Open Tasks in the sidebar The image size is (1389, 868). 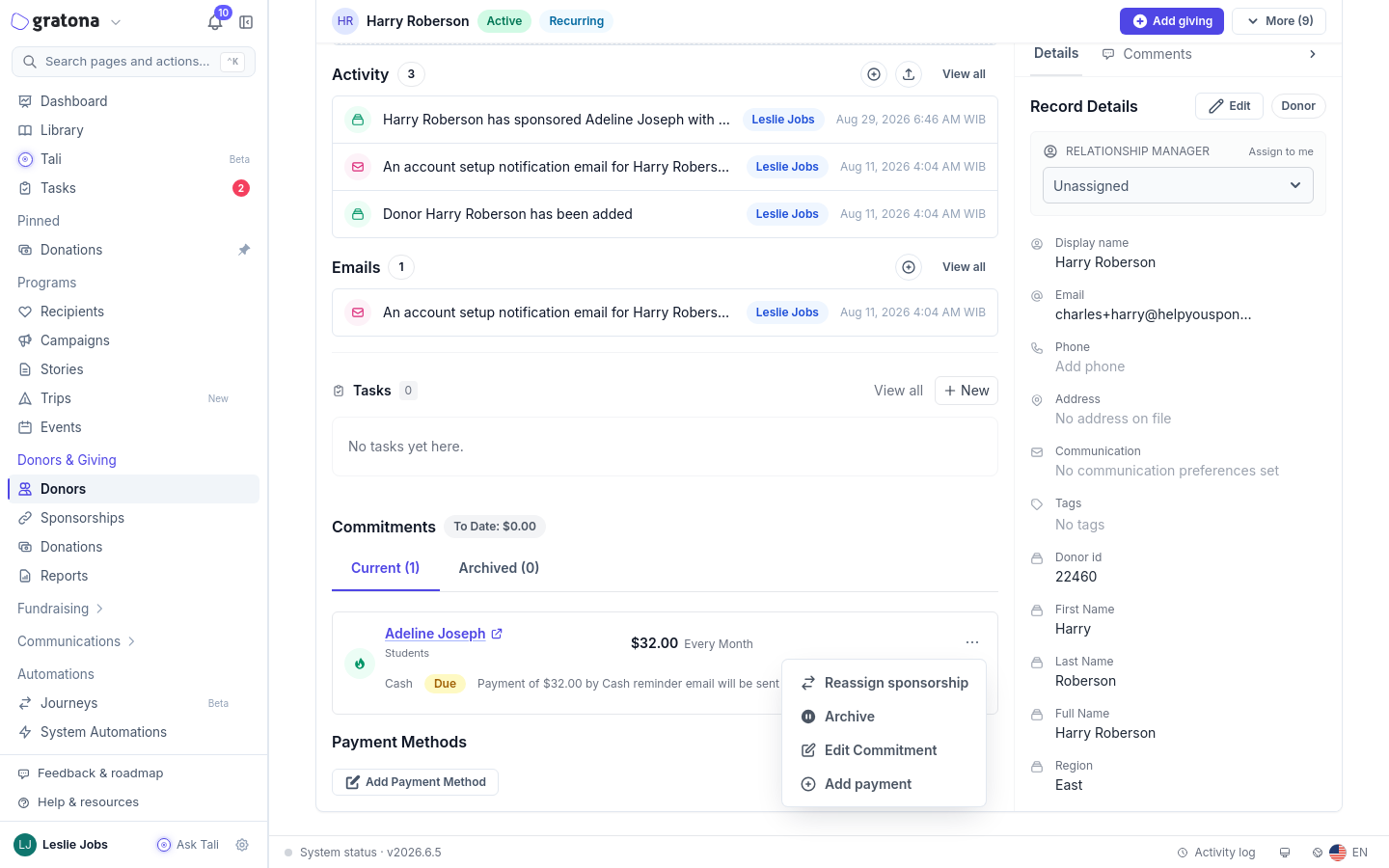(133, 188)
